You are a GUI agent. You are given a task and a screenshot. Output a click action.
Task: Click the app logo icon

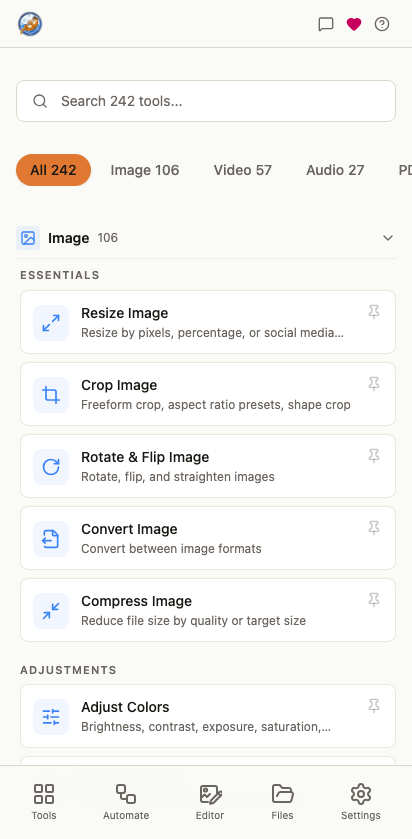click(x=30, y=24)
